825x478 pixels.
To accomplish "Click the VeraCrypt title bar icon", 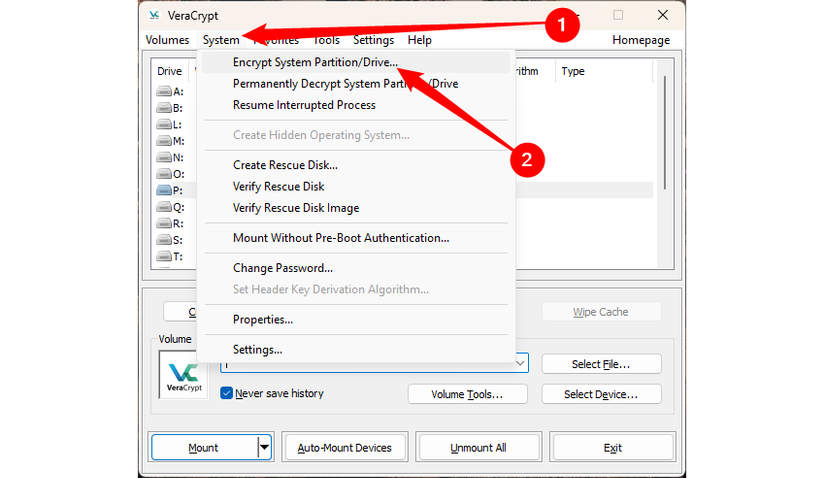I will (154, 15).
